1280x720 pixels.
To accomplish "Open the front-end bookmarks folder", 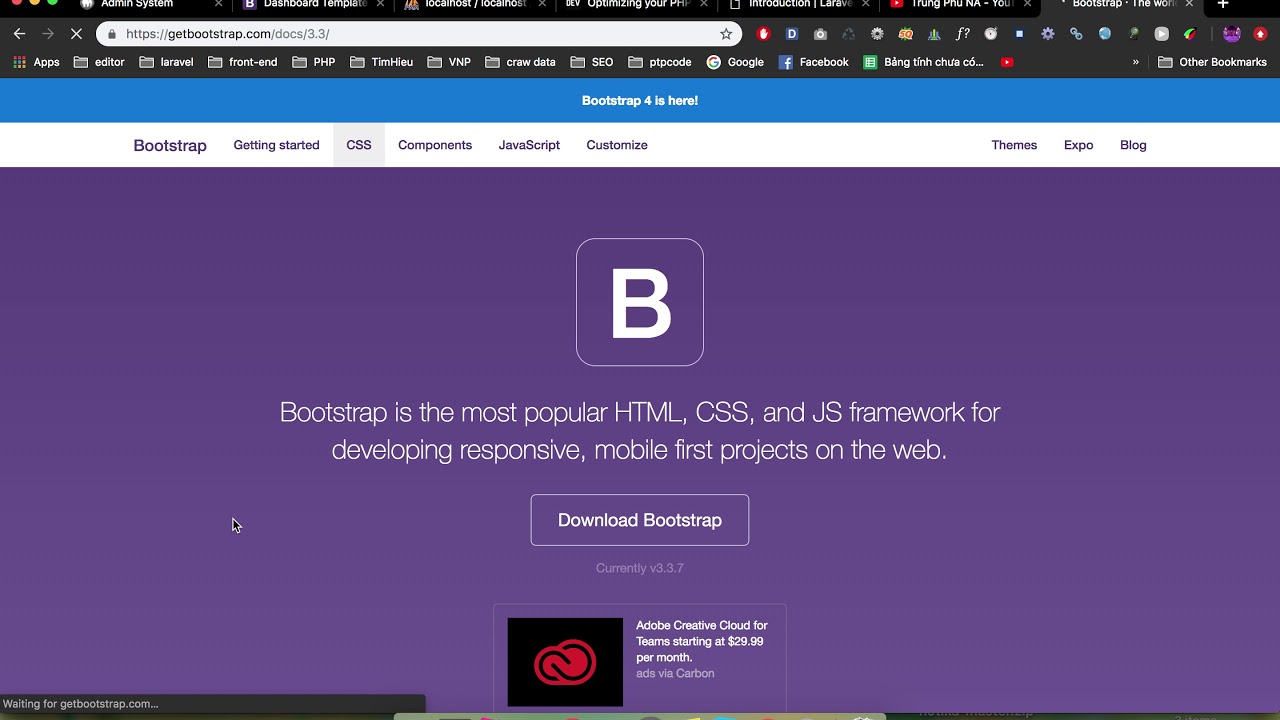I will pyautogui.click(x=243, y=62).
